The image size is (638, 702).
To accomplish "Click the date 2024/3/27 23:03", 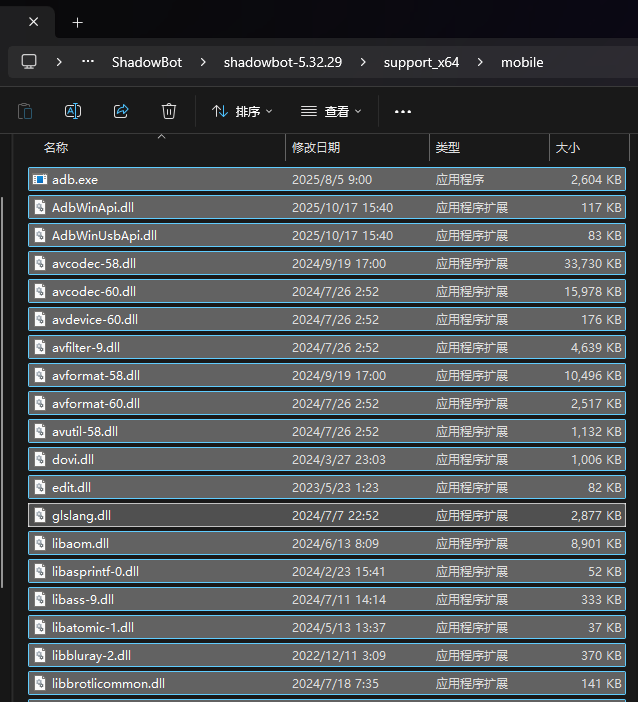I will [338, 459].
